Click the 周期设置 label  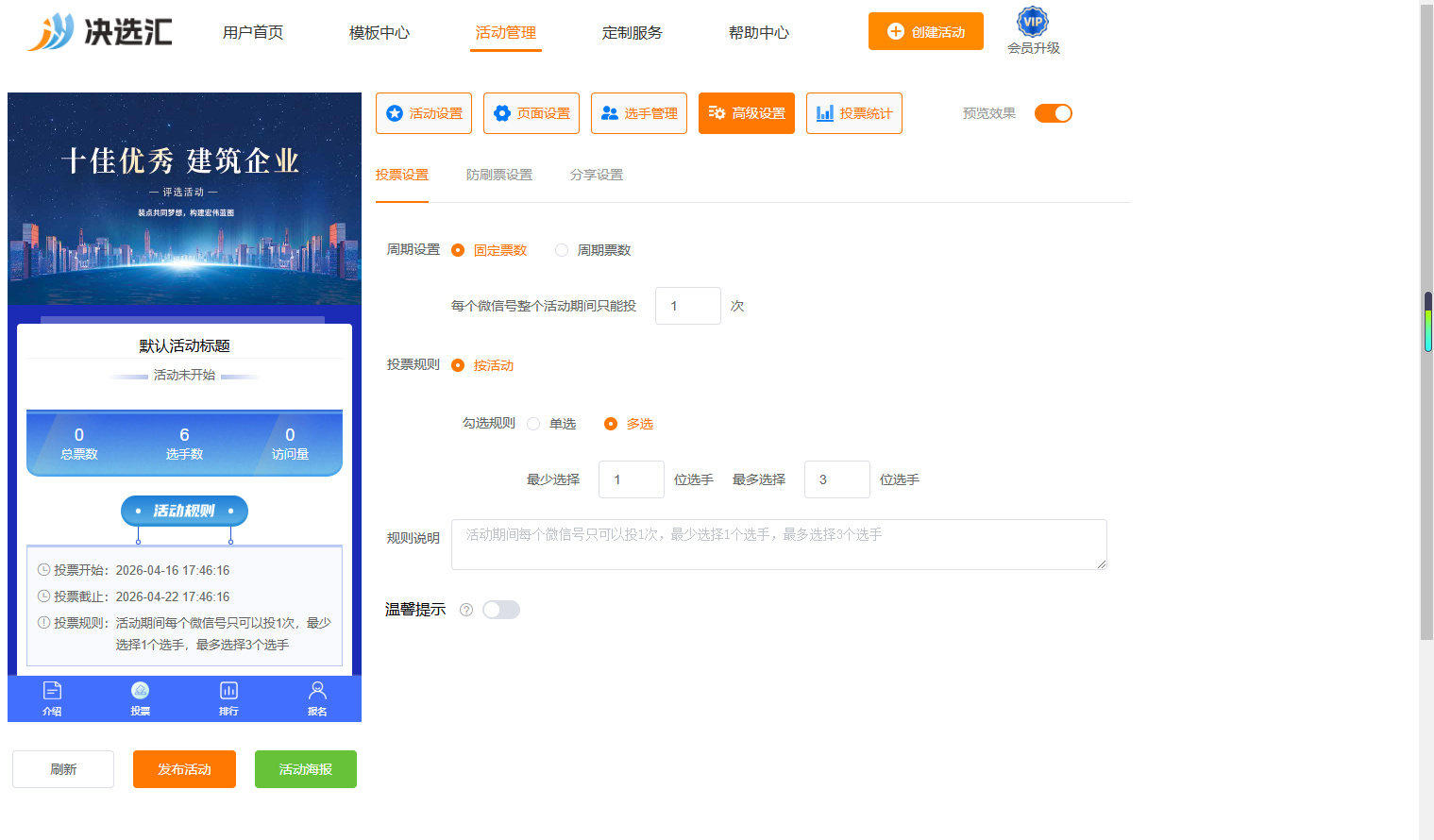pos(413,250)
